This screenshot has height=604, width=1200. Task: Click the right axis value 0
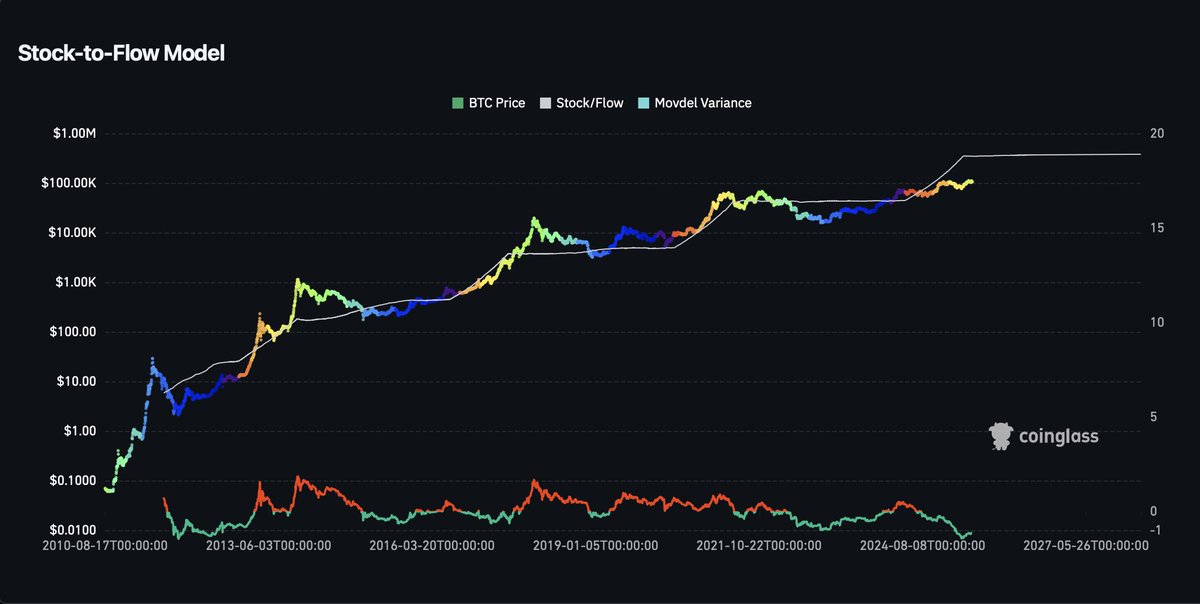tap(1153, 511)
